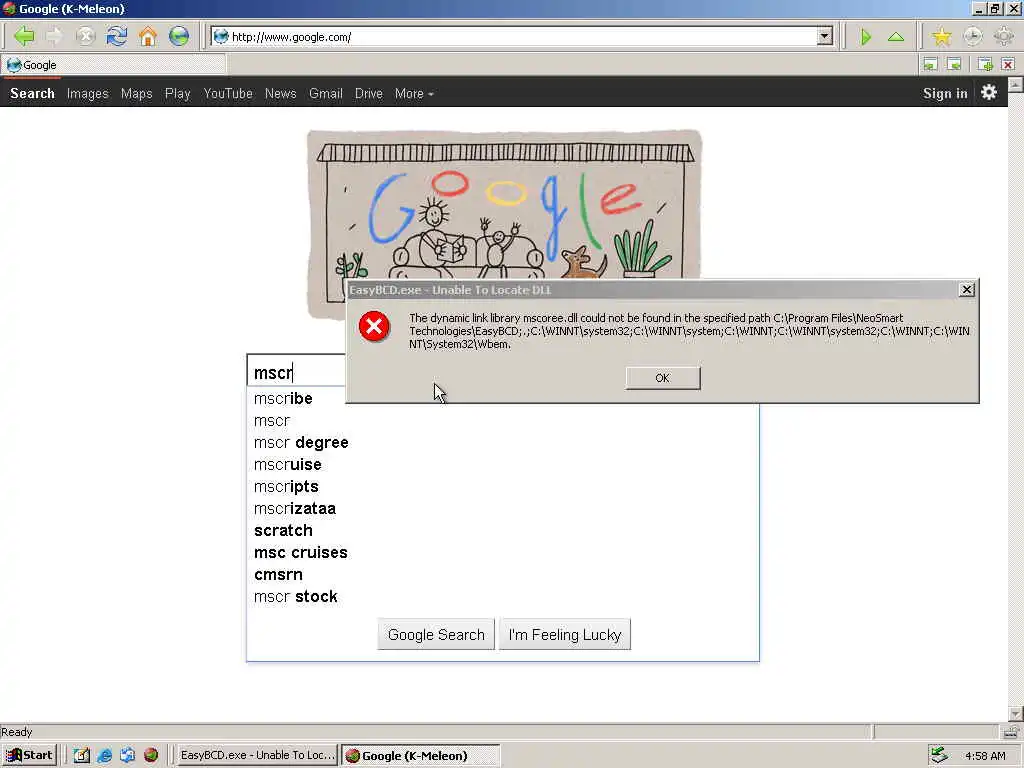
Task: Click the 4:58 AM system clock
Action: (985, 756)
